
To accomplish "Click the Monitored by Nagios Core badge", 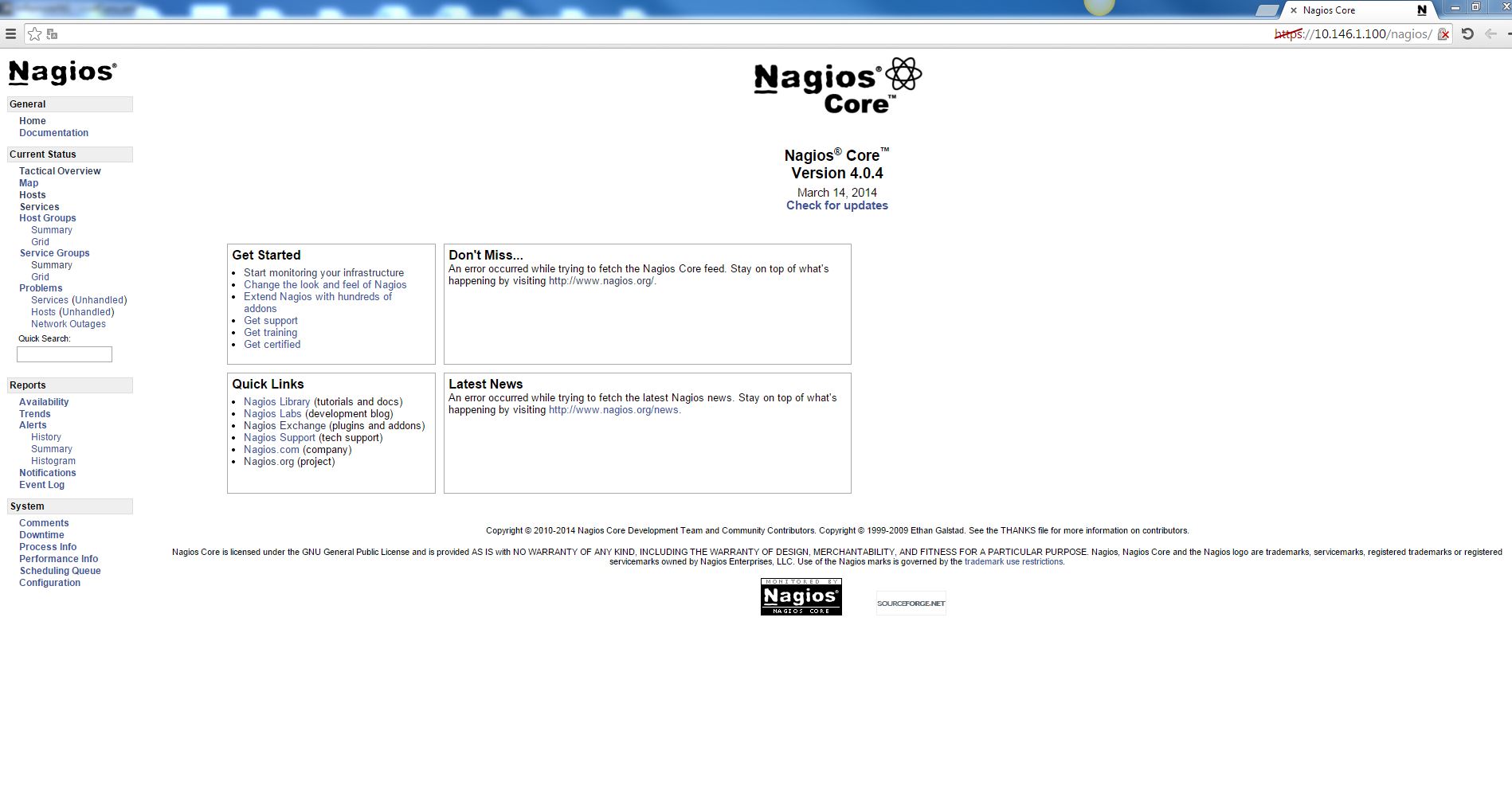I will pos(801,596).
